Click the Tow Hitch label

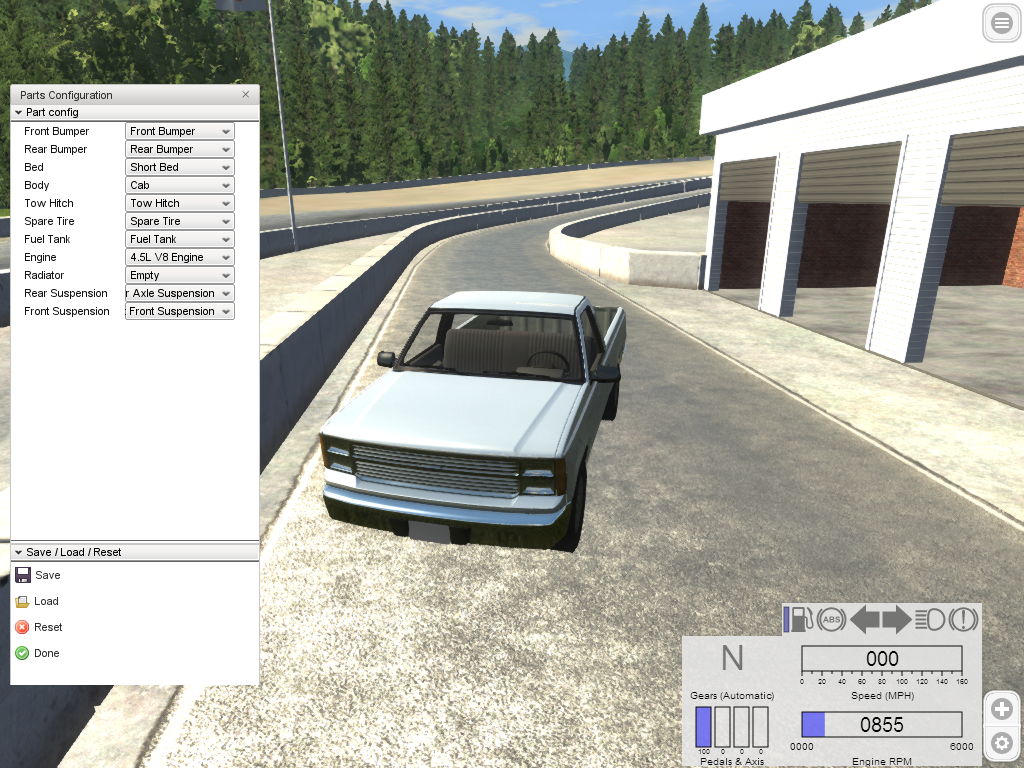click(x=49, y=203)
